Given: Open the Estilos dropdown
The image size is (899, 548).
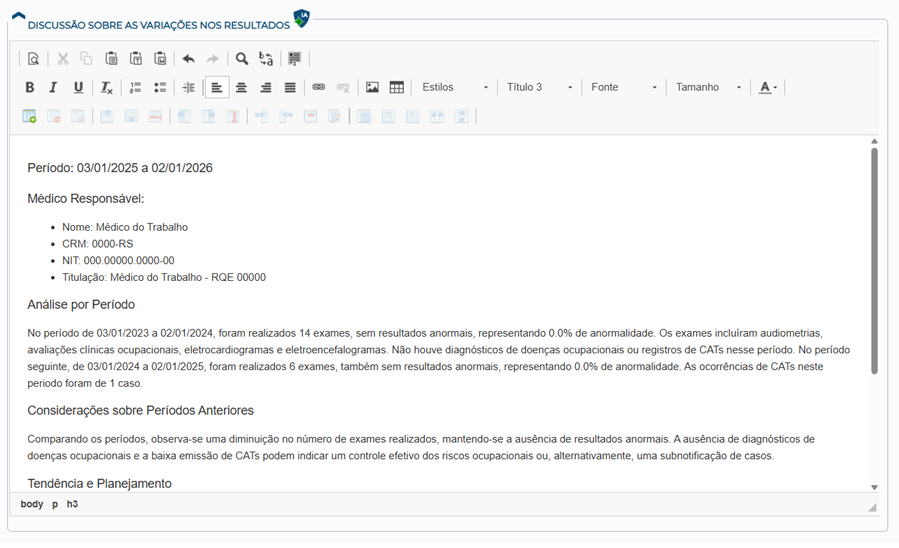Looking at the screenshot, I should [455, 88].
